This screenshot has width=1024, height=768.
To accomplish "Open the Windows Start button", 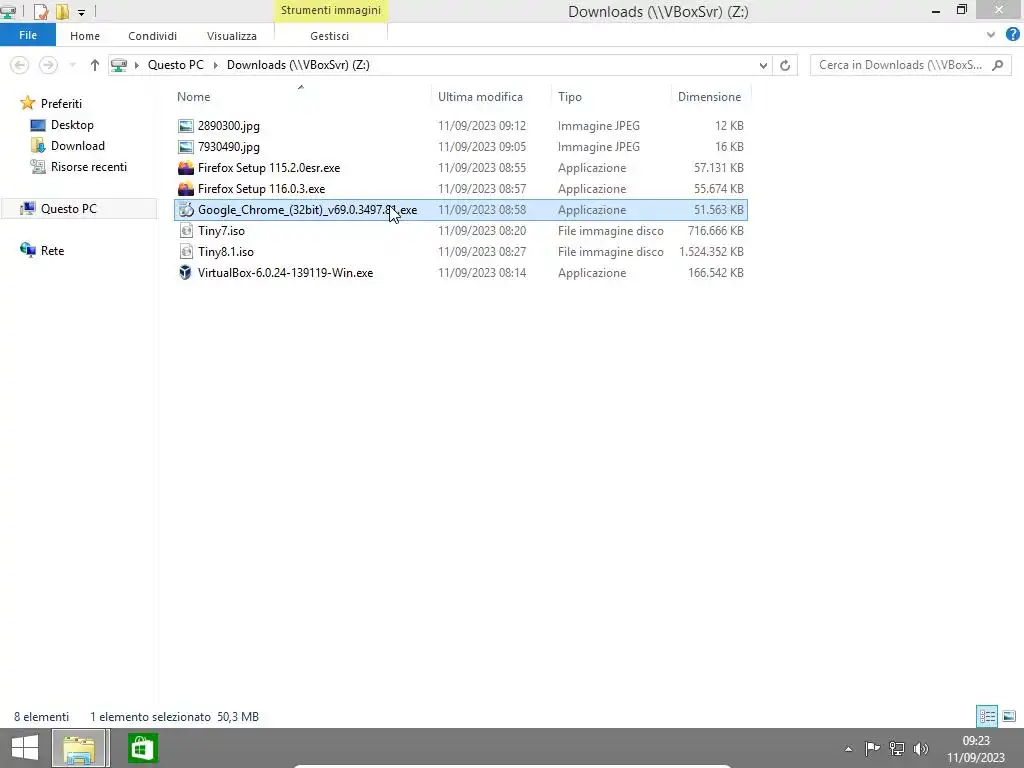I will [x=25, y=748].
